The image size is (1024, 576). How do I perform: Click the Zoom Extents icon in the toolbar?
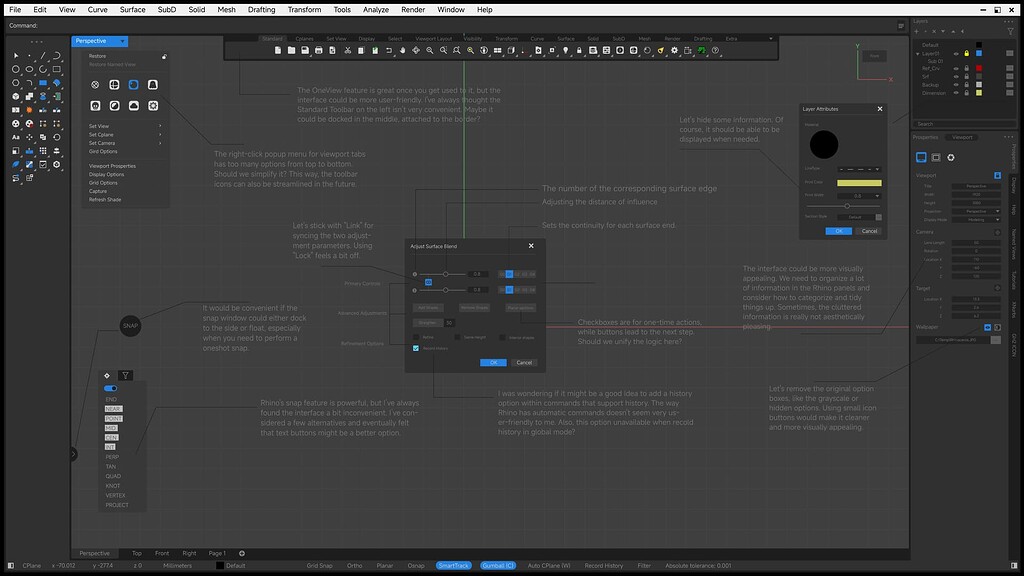[457, 49]
